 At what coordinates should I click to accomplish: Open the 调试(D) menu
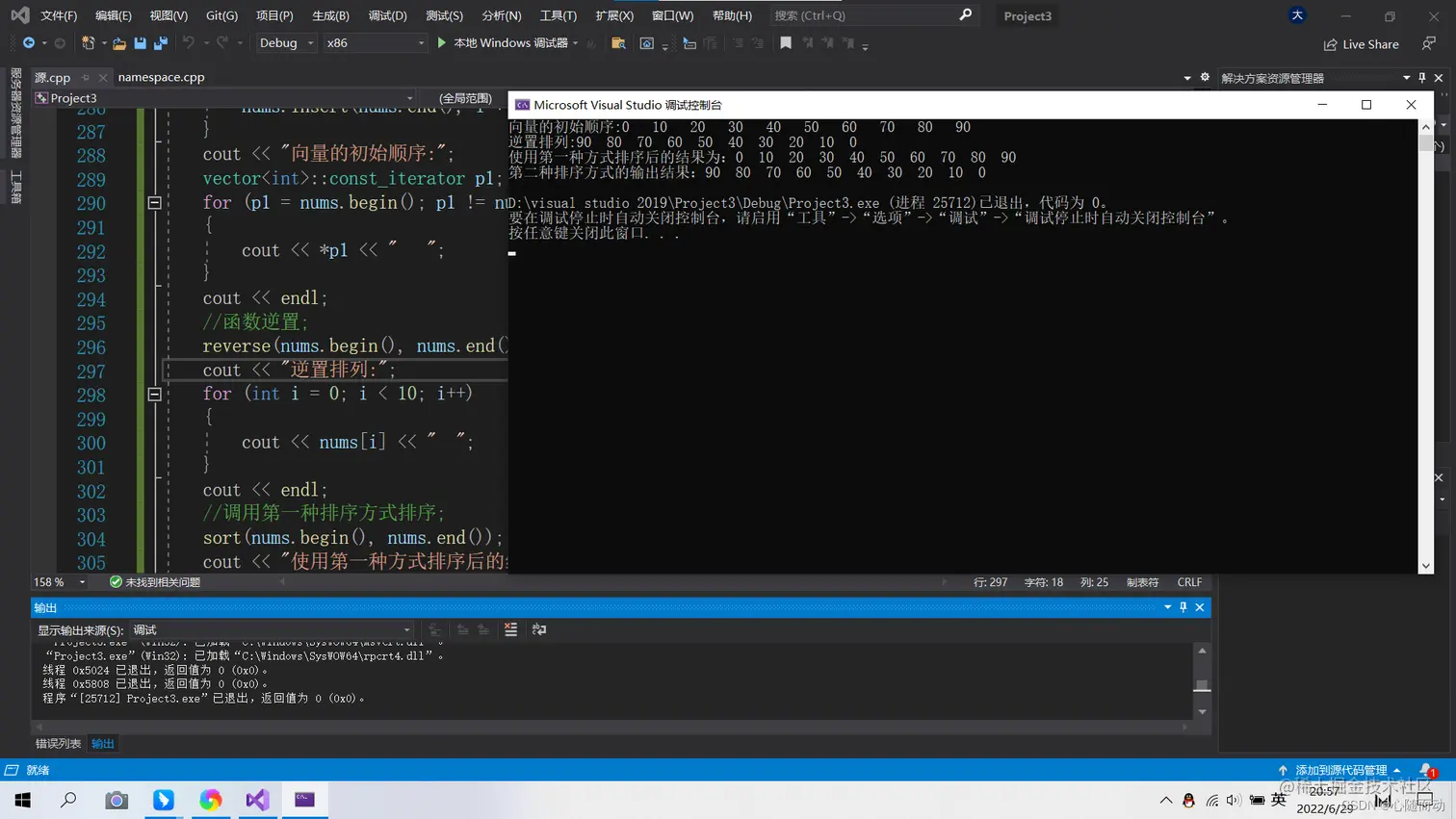387,15
